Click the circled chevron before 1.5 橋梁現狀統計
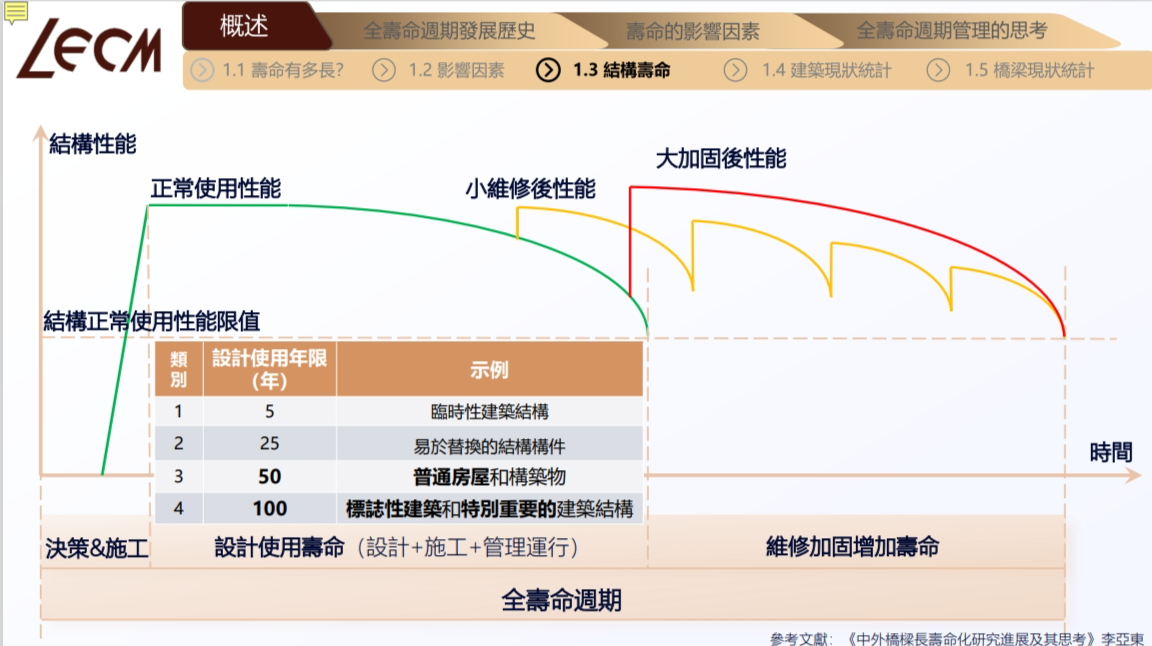Image resolution: width=1152 pixels, height=646 pixels. pos(938,70)
